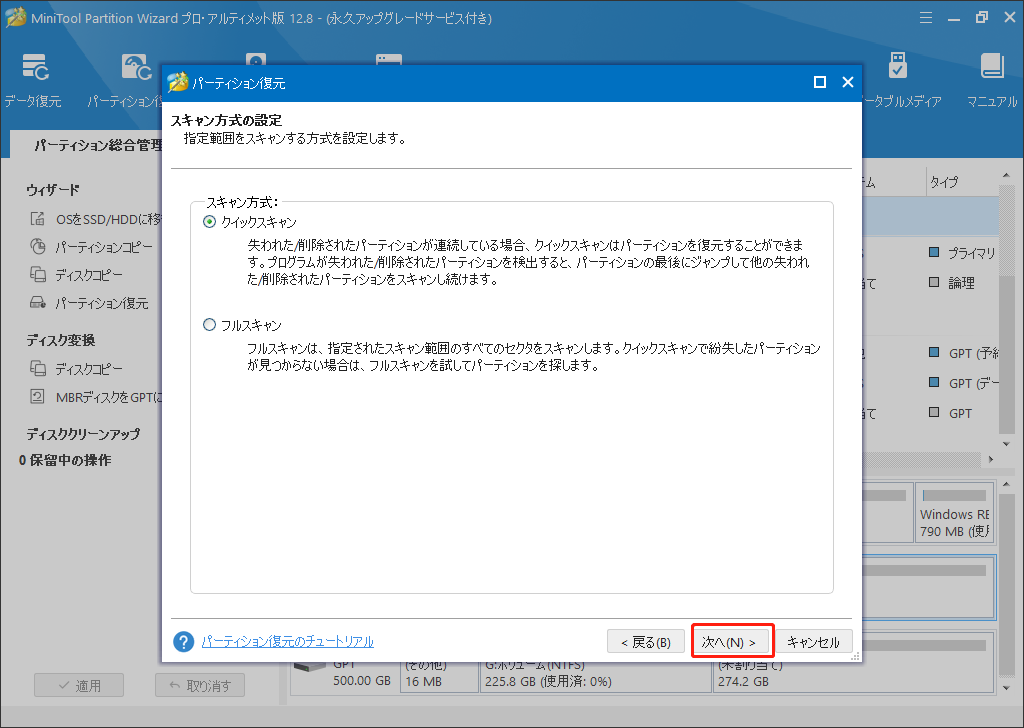Click the パーティション復元 wizard icon in the sidebar
Image resolution: width=1024 pixels, height=728 pixels.
(x=38, y=303)
